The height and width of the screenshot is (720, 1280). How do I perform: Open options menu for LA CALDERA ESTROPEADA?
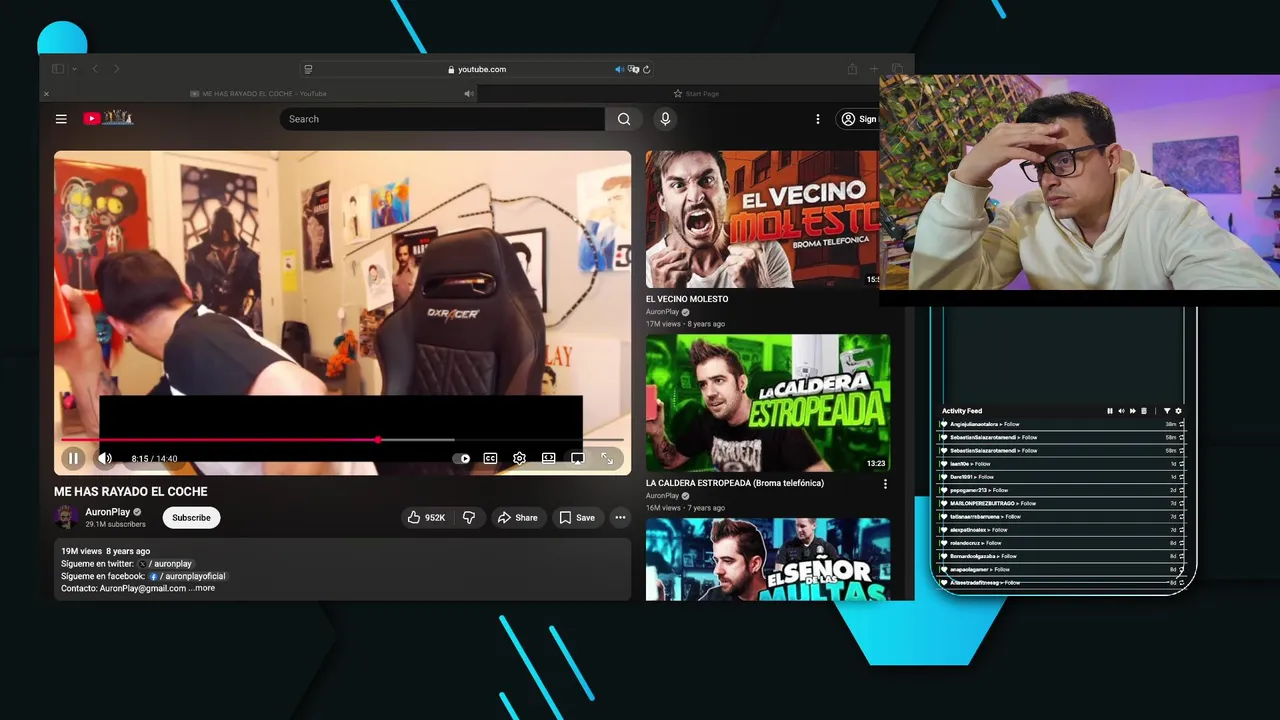coord(885,484)
